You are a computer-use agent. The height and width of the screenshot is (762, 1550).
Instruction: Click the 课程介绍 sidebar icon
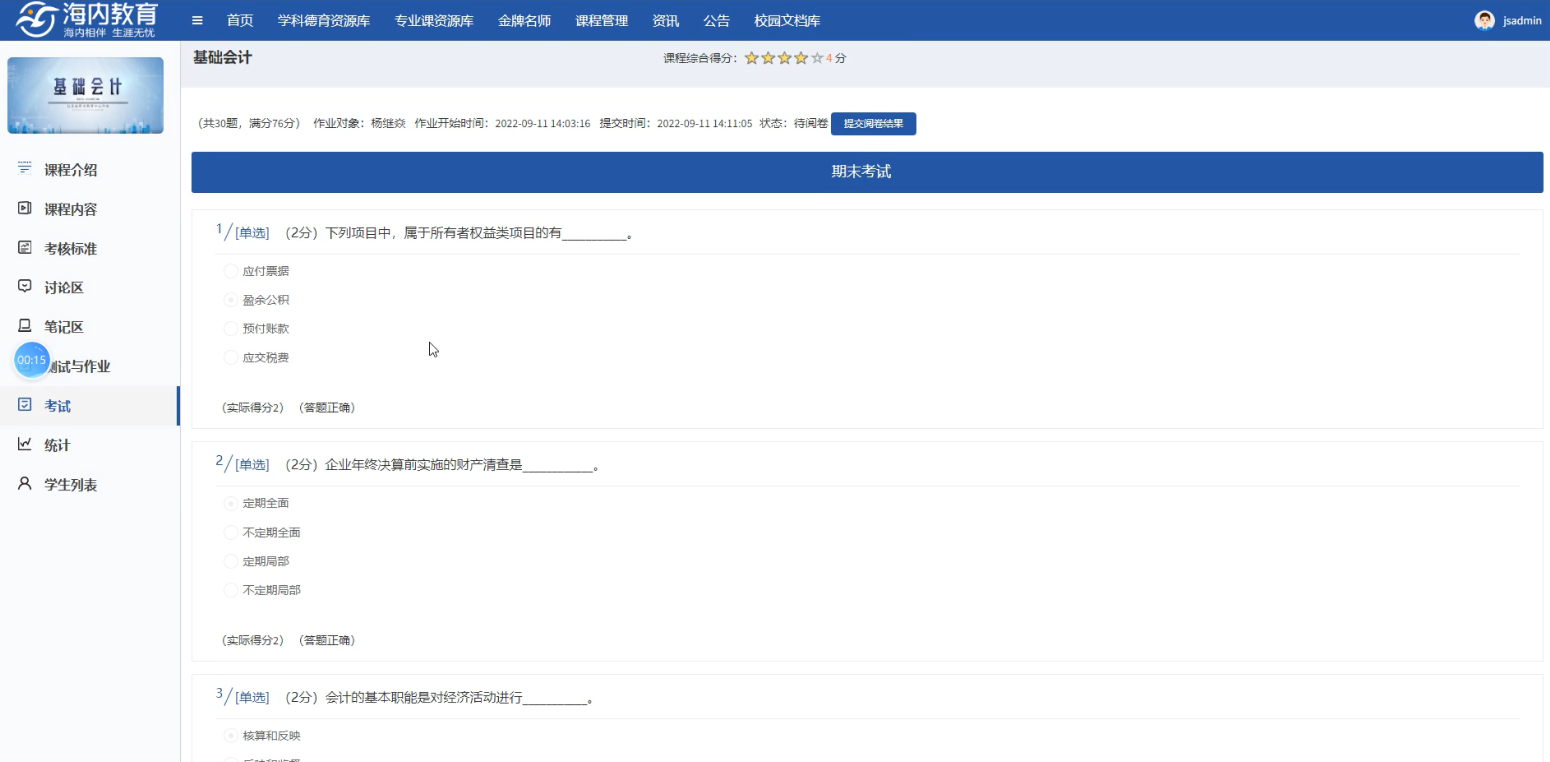tap(25, 169)
